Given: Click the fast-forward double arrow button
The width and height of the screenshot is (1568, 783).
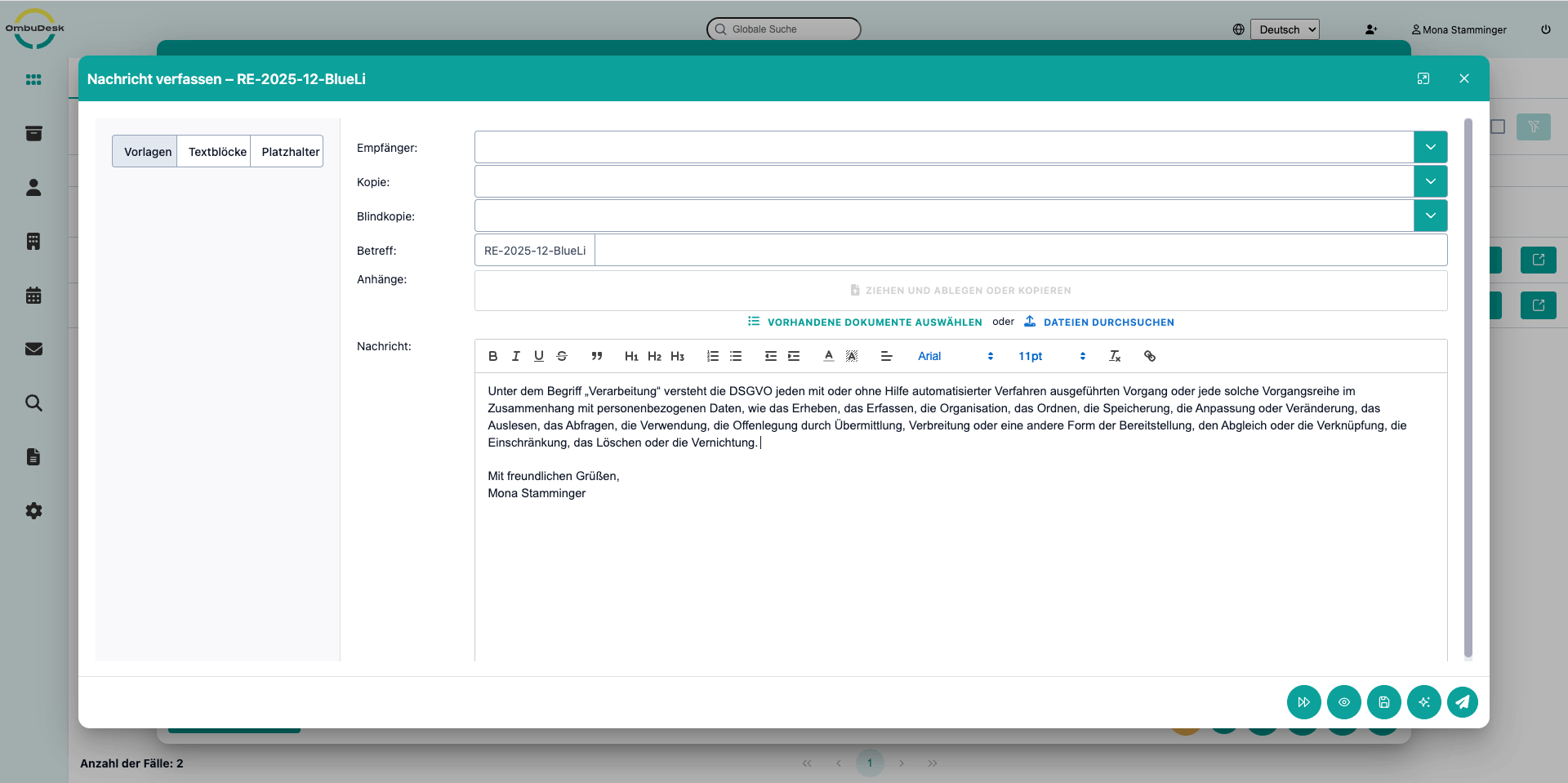Looking at the screenshot, I should pos(1303,702).
